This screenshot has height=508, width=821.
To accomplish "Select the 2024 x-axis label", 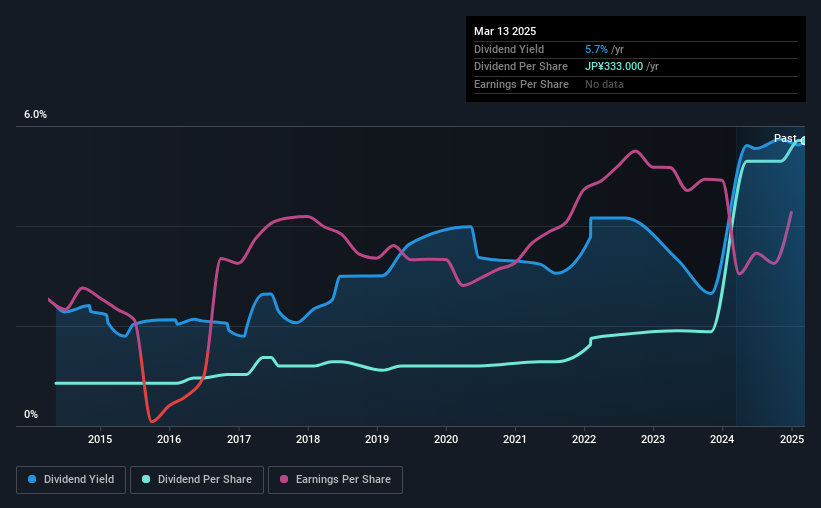I will [722, 439].
